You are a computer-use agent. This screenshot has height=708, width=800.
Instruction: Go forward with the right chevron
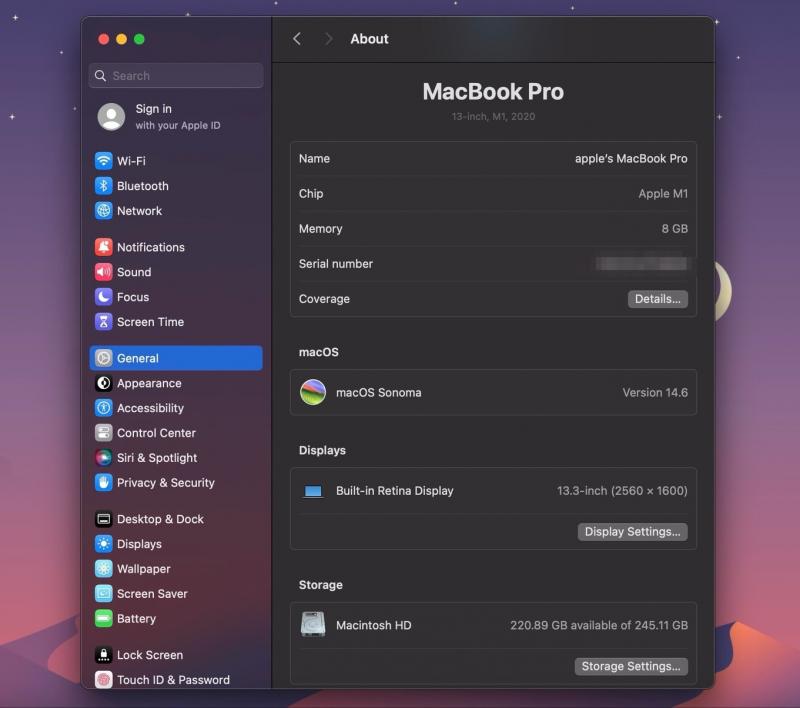[x=329, y=39]
